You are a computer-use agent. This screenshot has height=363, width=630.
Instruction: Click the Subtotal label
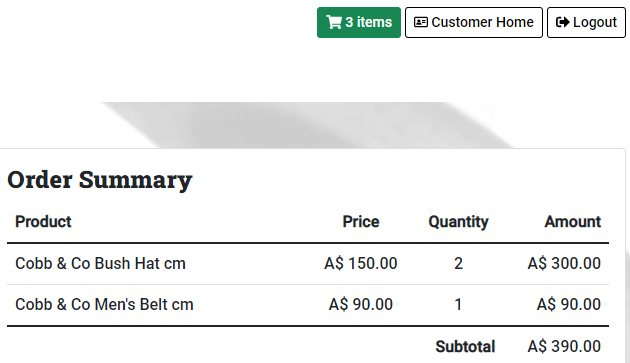click(x=465, y=347)
